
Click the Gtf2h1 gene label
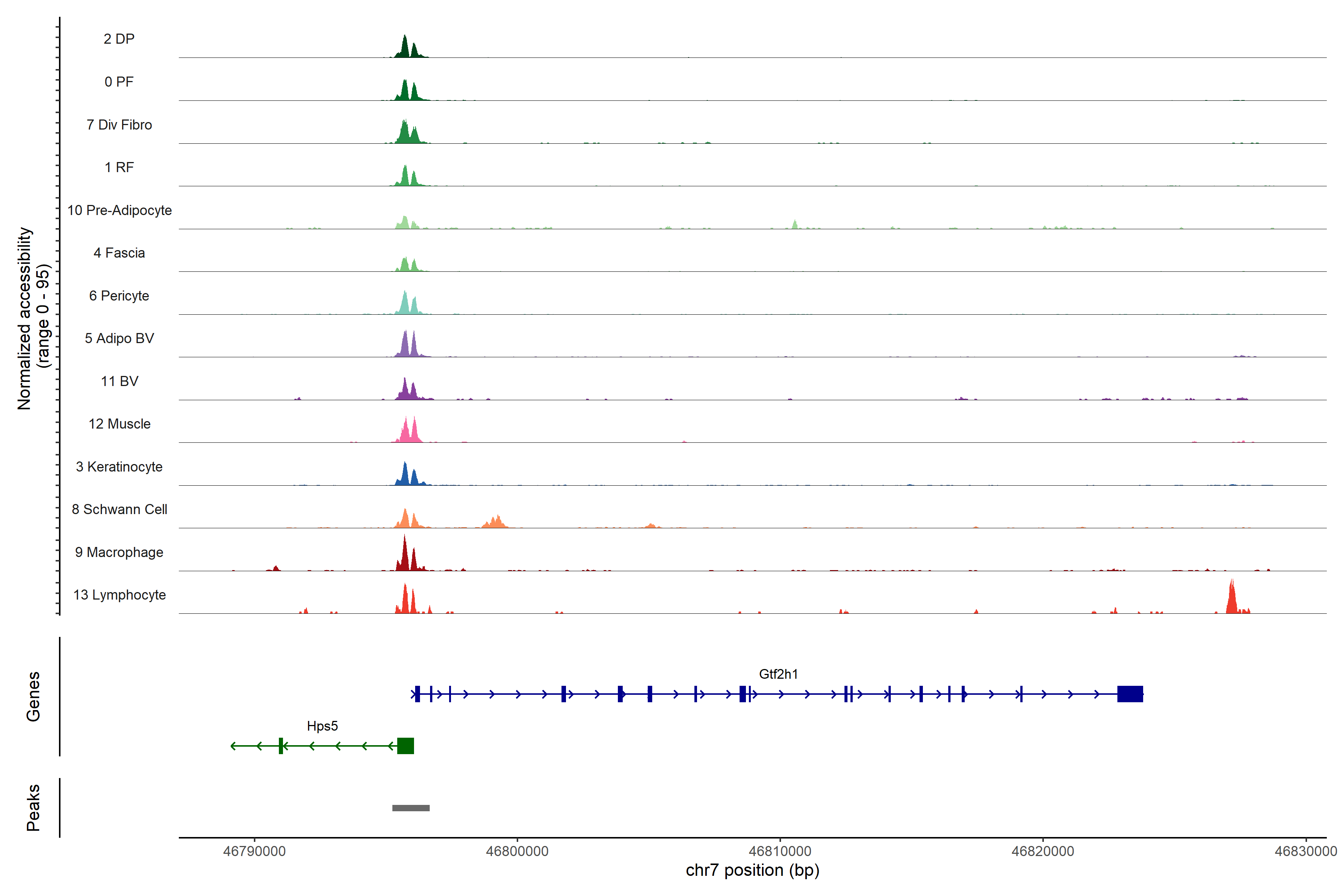(778, 674)
